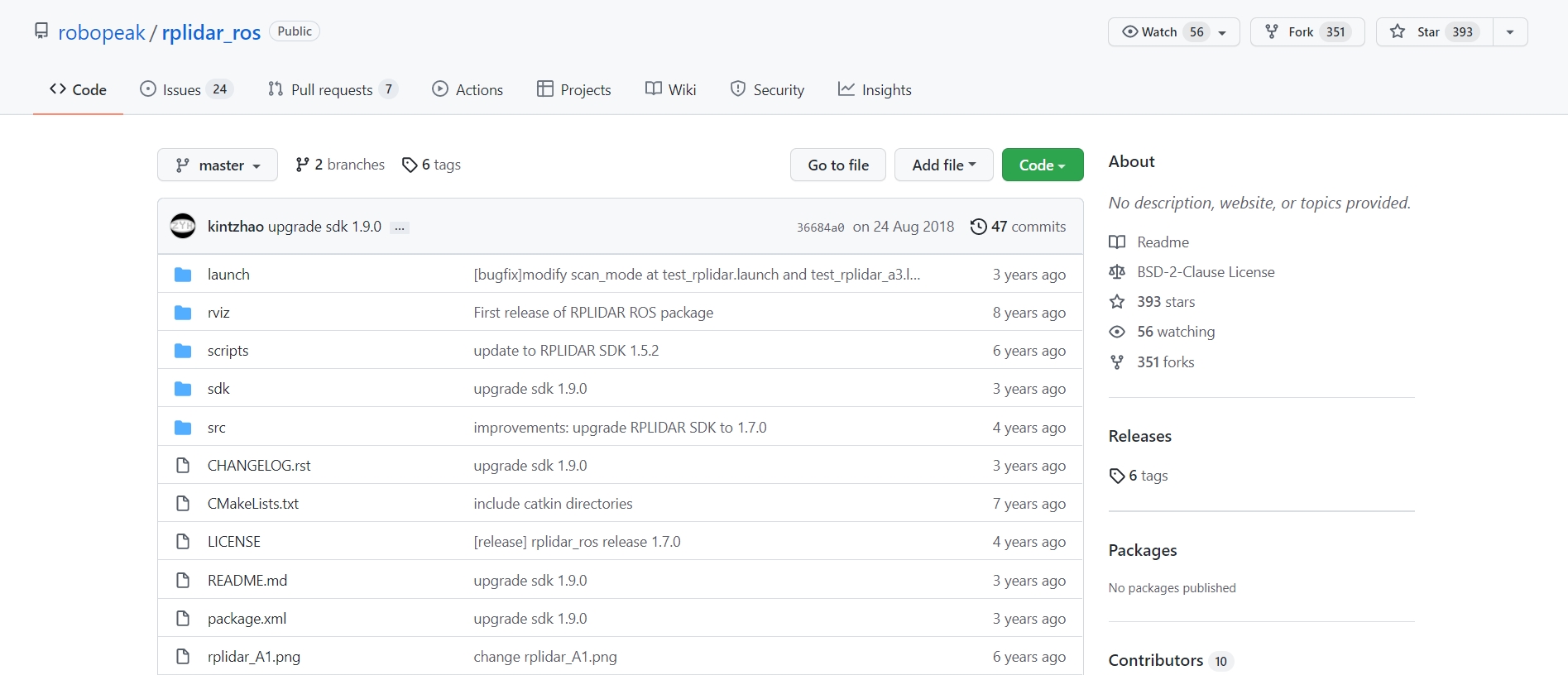
Task: Open the 'include catkin directories' commit message
Action: click(553, 504)
